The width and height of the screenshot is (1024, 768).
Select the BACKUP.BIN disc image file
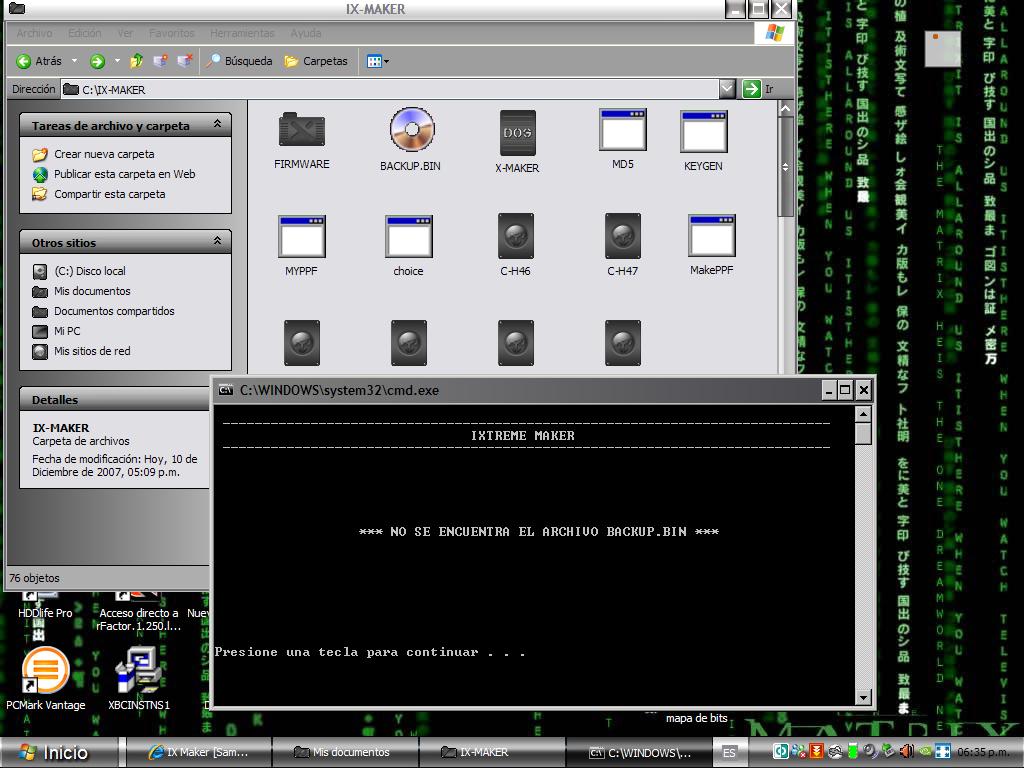click(411, 129)
